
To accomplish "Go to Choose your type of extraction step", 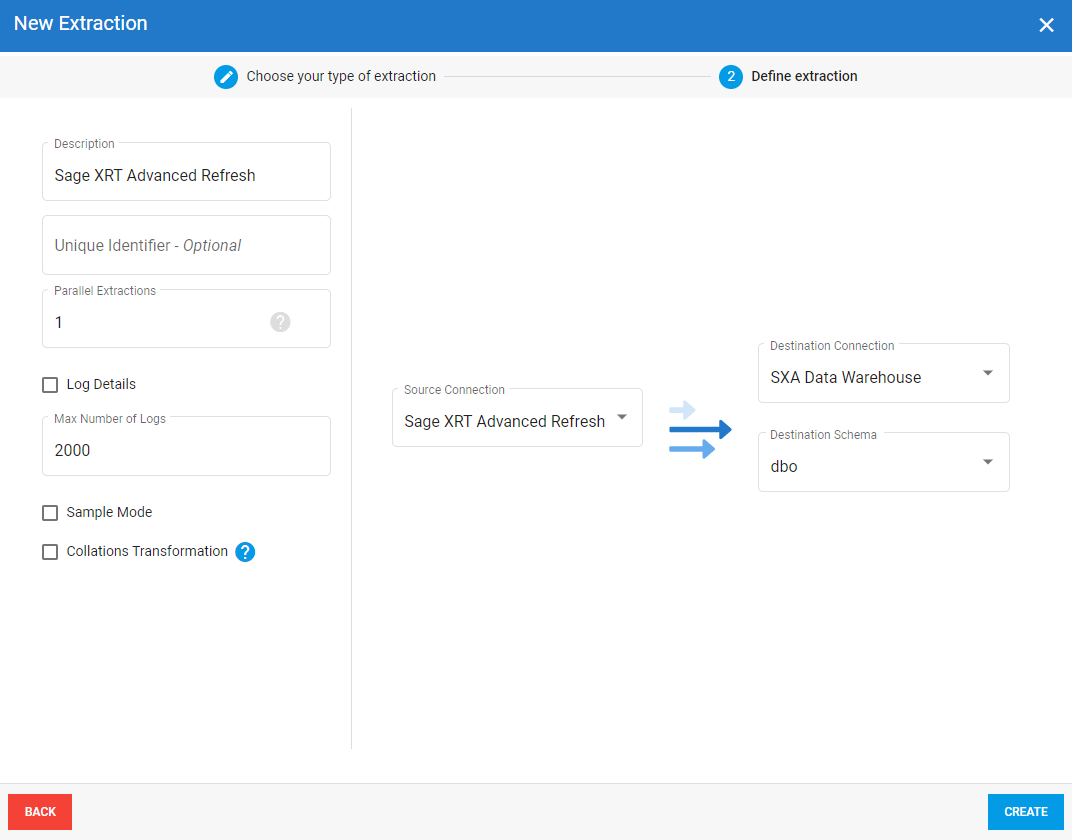I will click(x=341, y=77).
